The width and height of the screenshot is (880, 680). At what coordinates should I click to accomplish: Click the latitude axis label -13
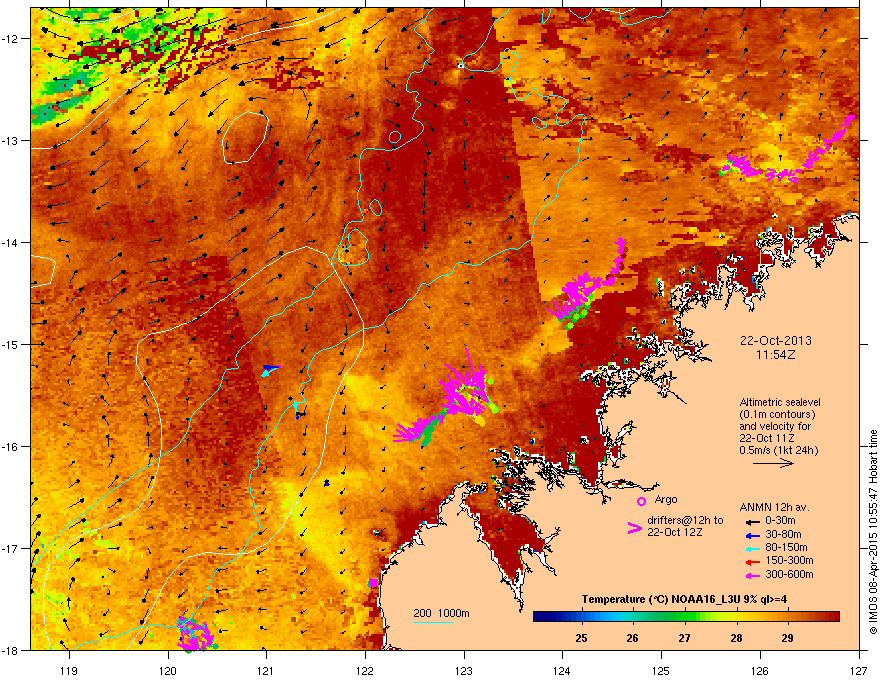pyautogui.click(x=10, y=141)
